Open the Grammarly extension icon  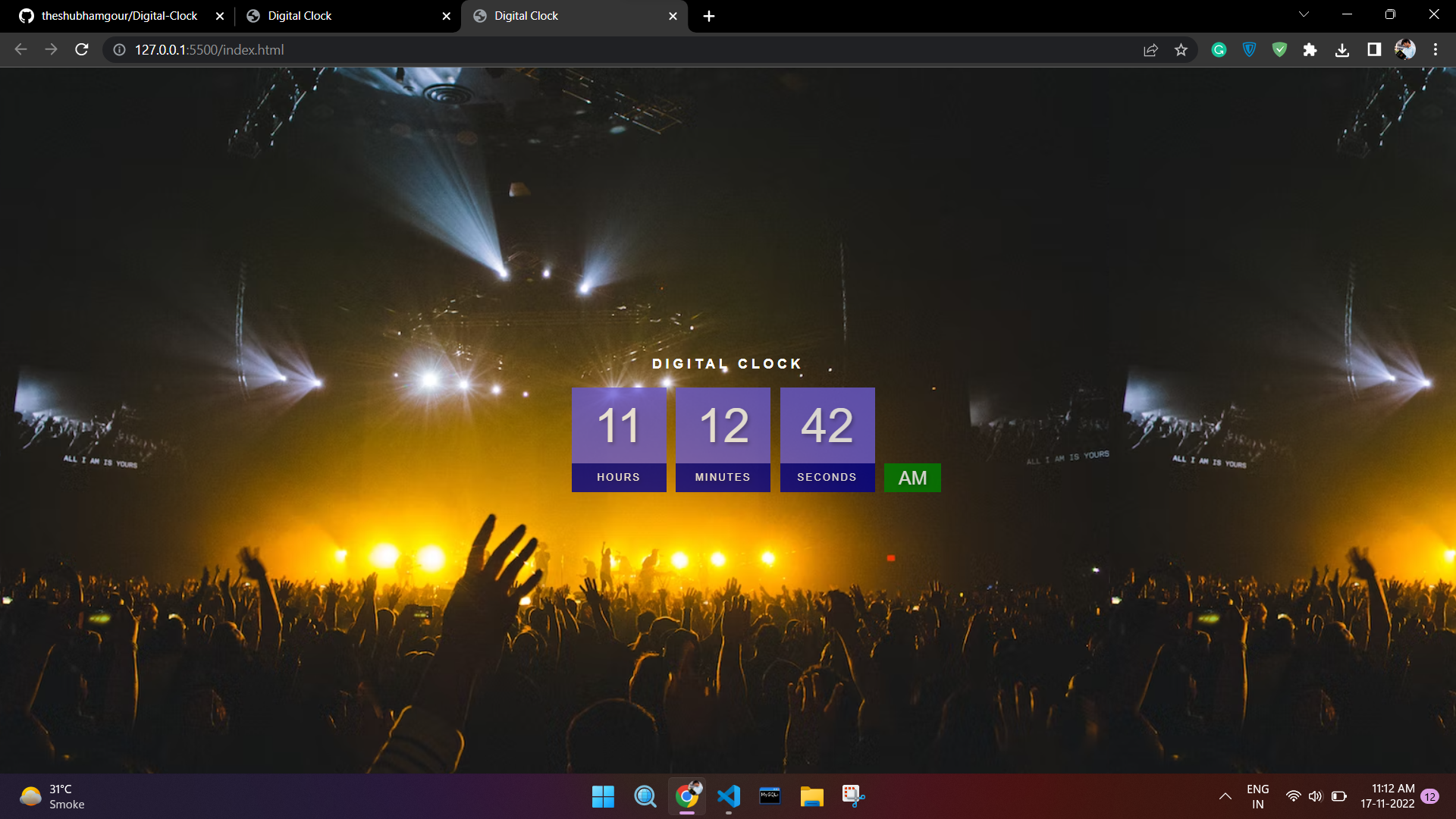click(x=1219, y=49)
